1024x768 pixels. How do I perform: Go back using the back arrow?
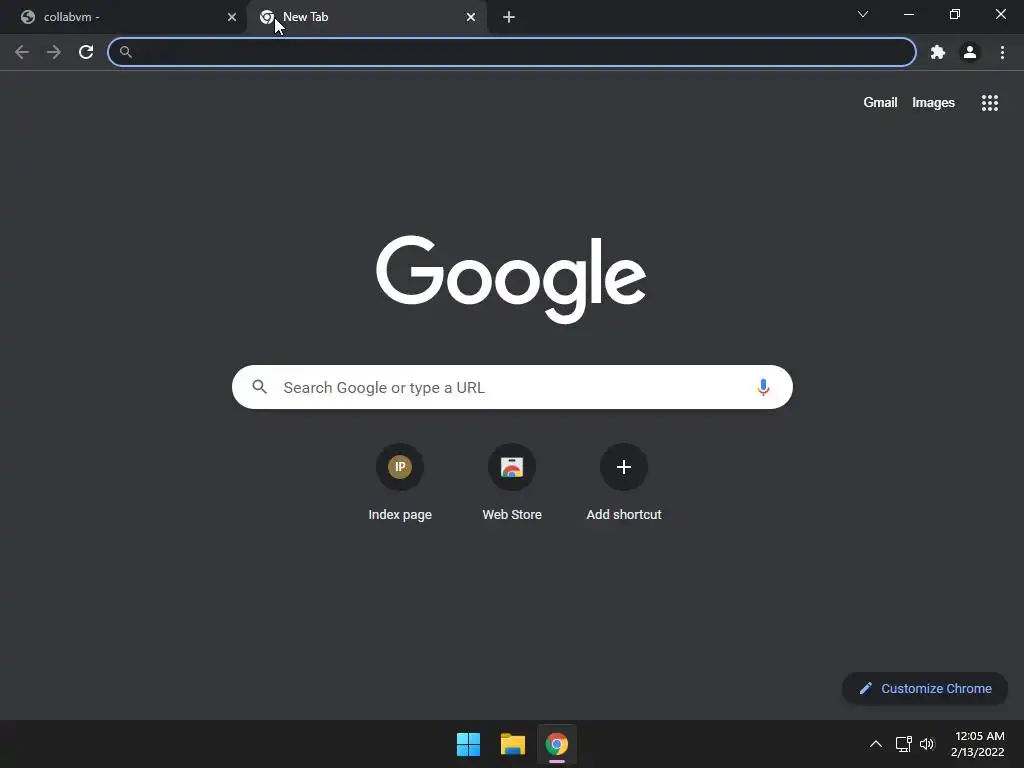(22, 52)
